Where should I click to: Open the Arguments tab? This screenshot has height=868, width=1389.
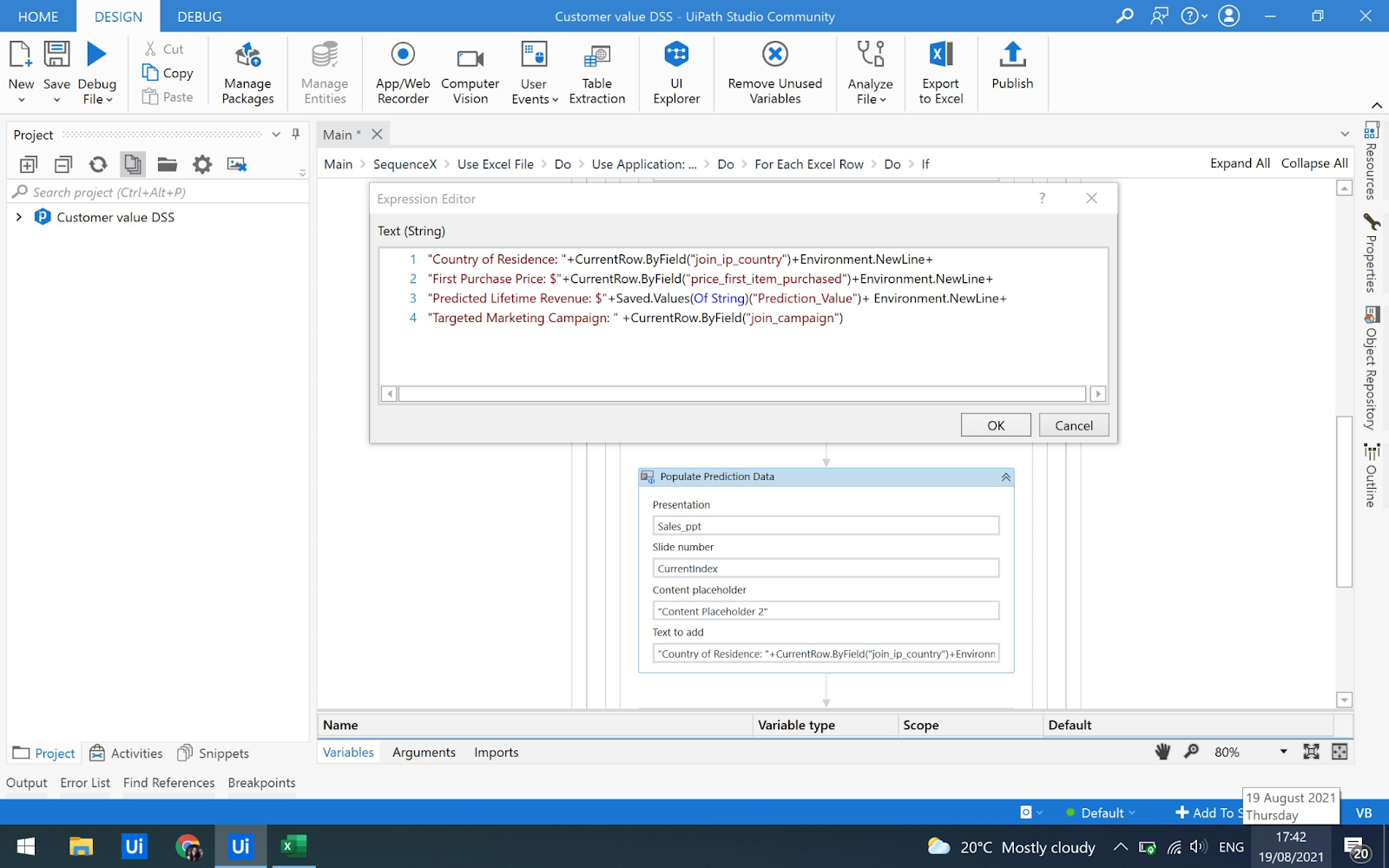tap(424, 753)
